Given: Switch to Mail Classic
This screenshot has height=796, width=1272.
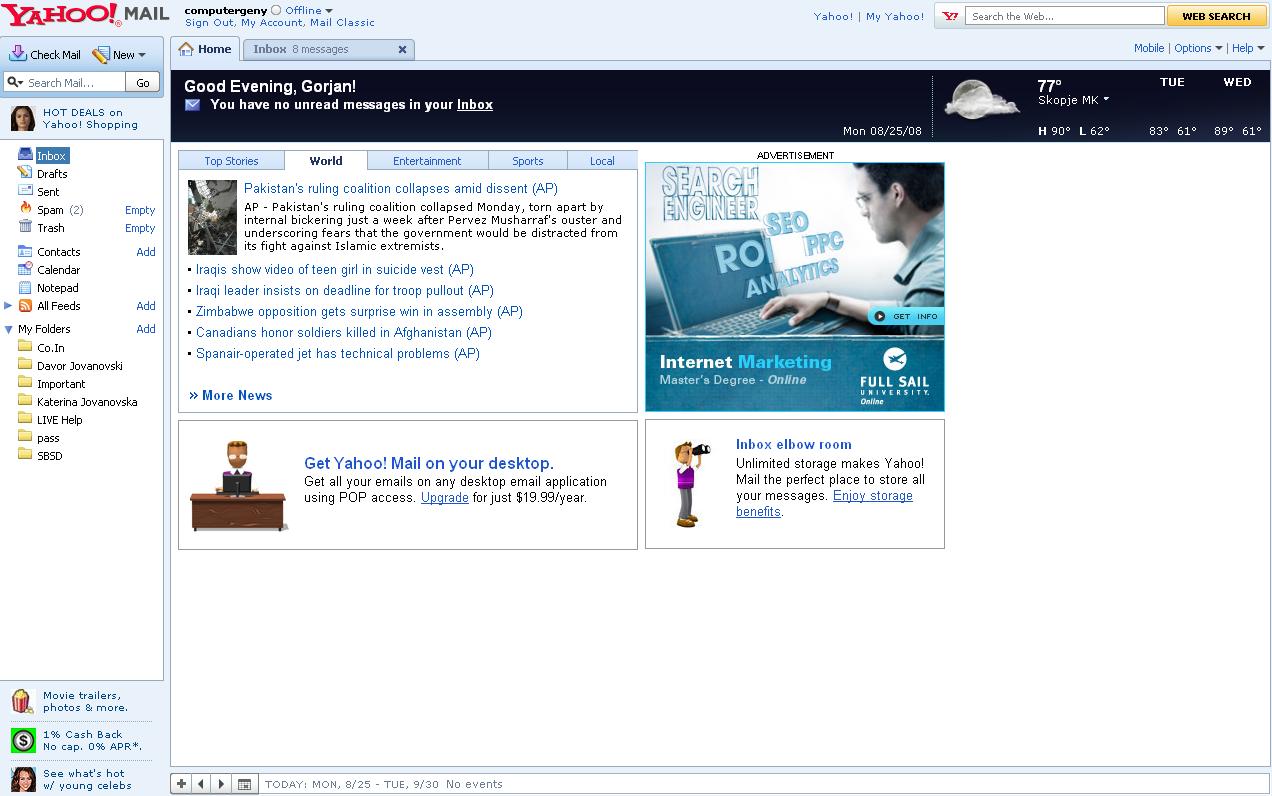Looking at the screenshot, I should pos(342,22).
